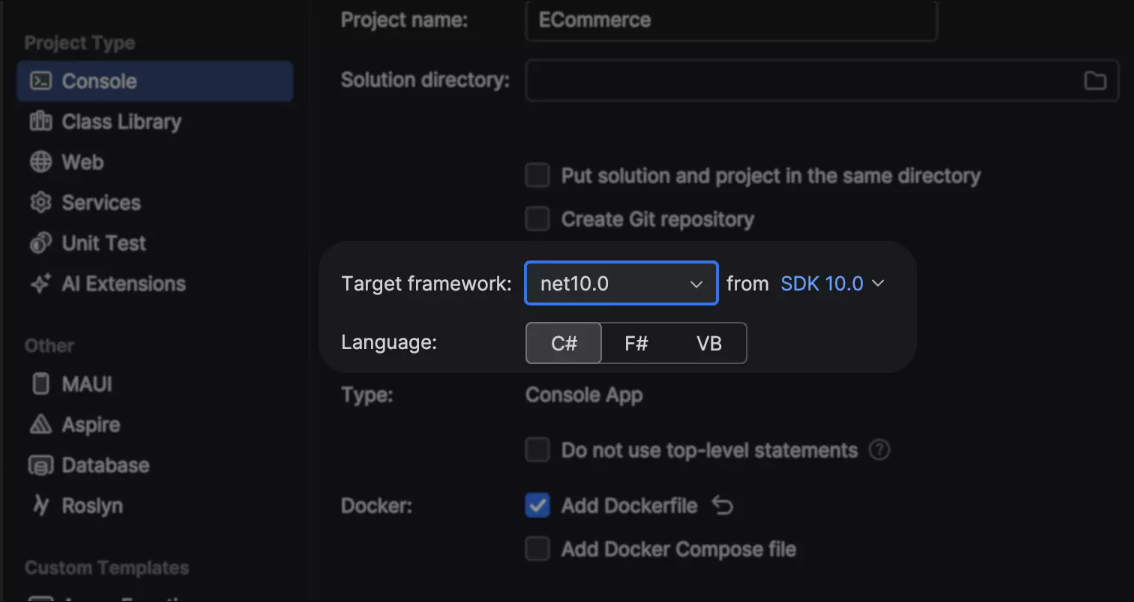Click the MAUI icon
This screenshot has height=602, width=1134.
[x=41, y=384]
